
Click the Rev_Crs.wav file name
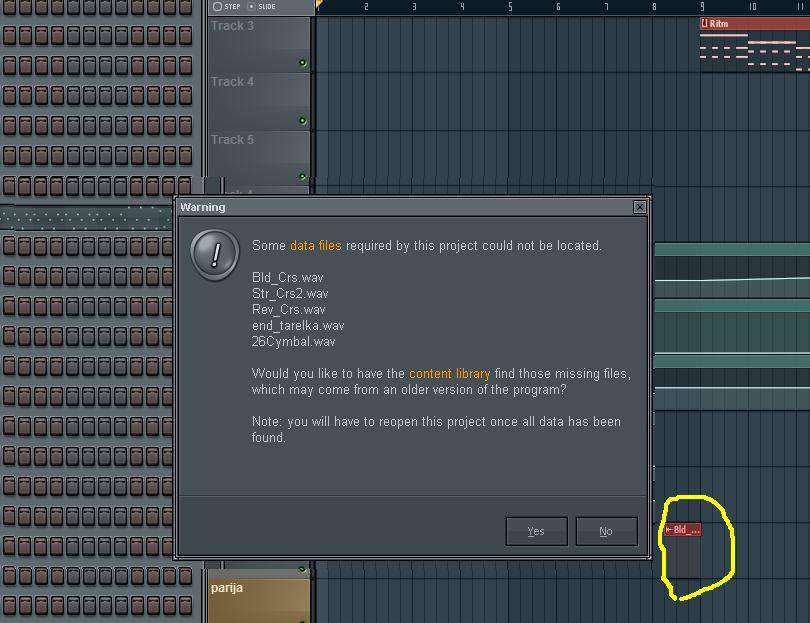[x=289, y=309]
